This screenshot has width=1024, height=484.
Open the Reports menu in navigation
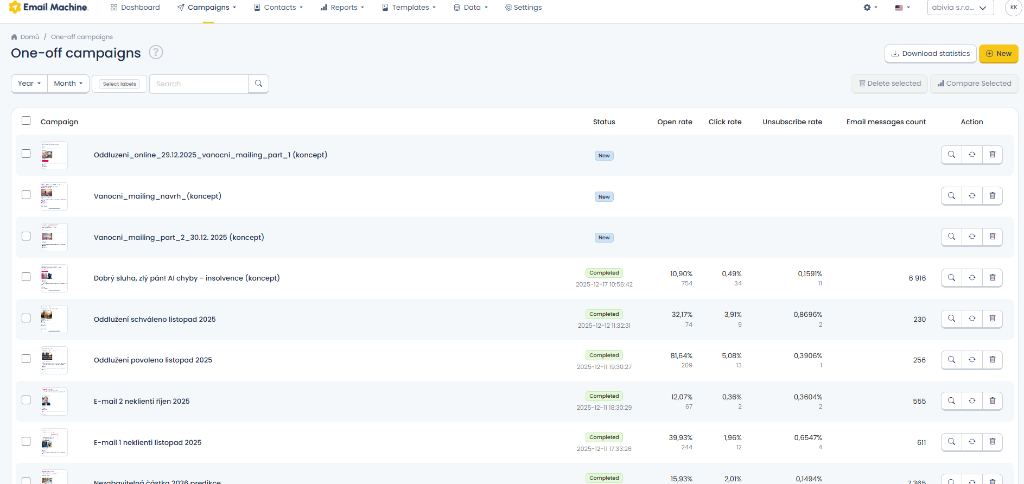342,7
